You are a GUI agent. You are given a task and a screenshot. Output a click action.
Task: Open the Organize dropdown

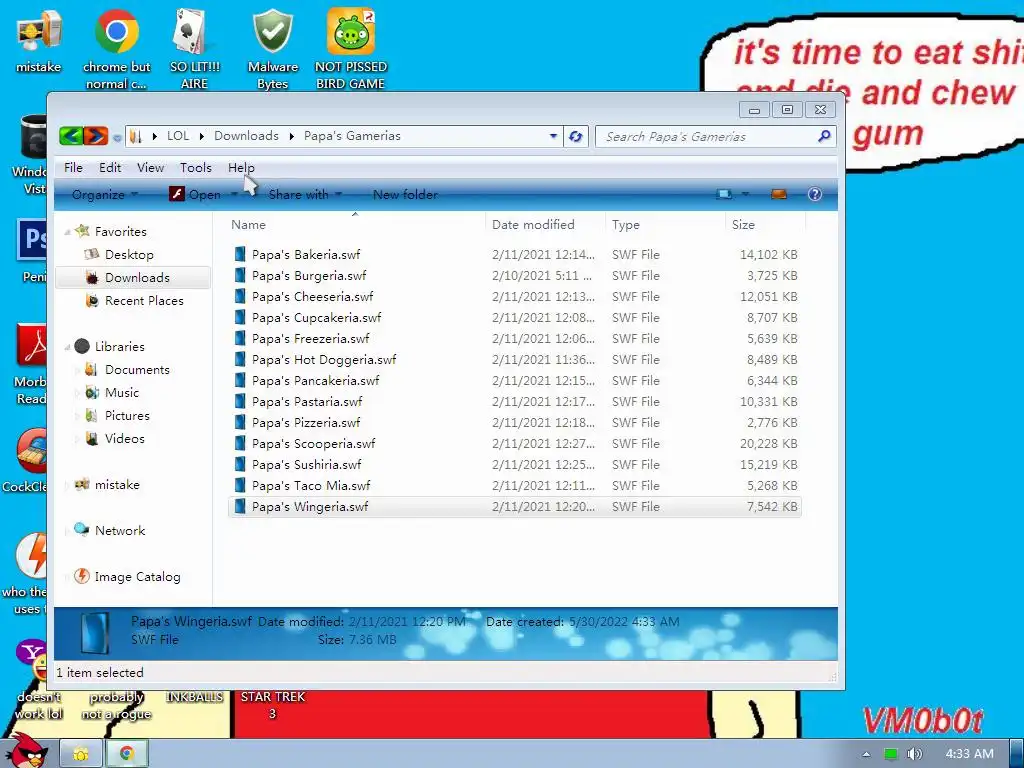[x=104, y=195]
